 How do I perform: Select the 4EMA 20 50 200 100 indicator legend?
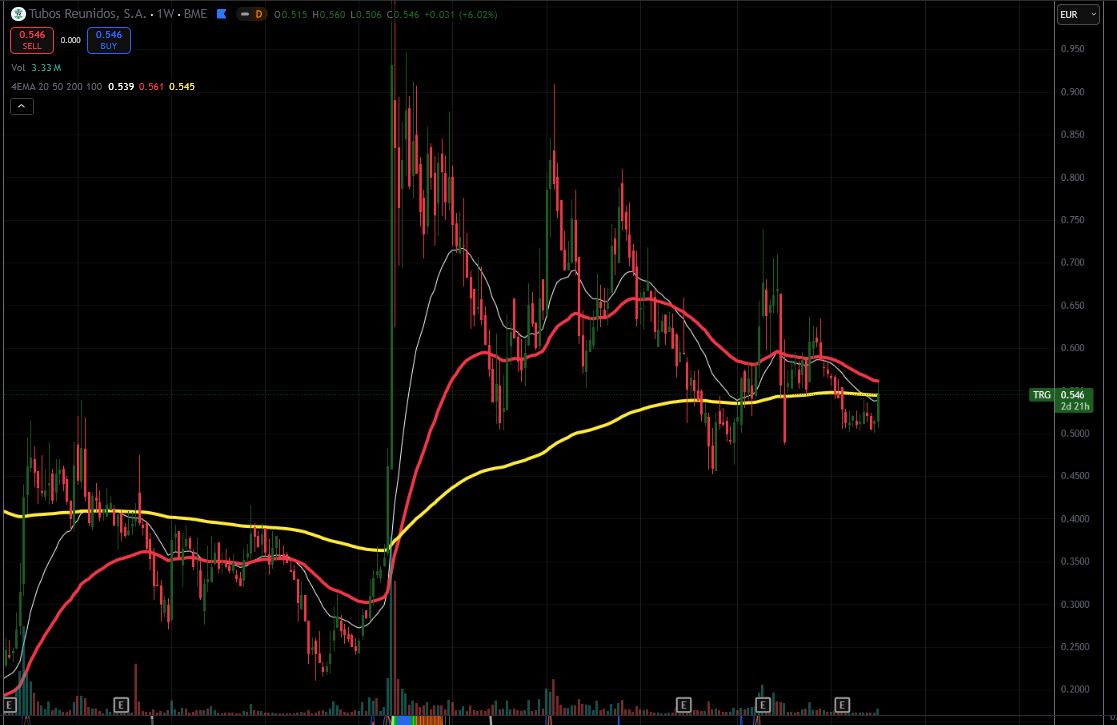[x=57, y=86]
